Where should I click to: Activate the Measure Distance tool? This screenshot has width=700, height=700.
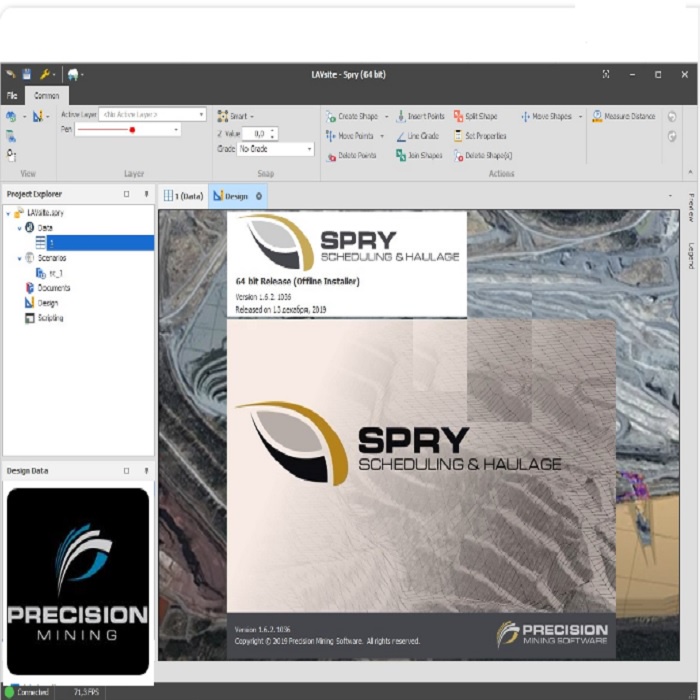pos(624,117)
